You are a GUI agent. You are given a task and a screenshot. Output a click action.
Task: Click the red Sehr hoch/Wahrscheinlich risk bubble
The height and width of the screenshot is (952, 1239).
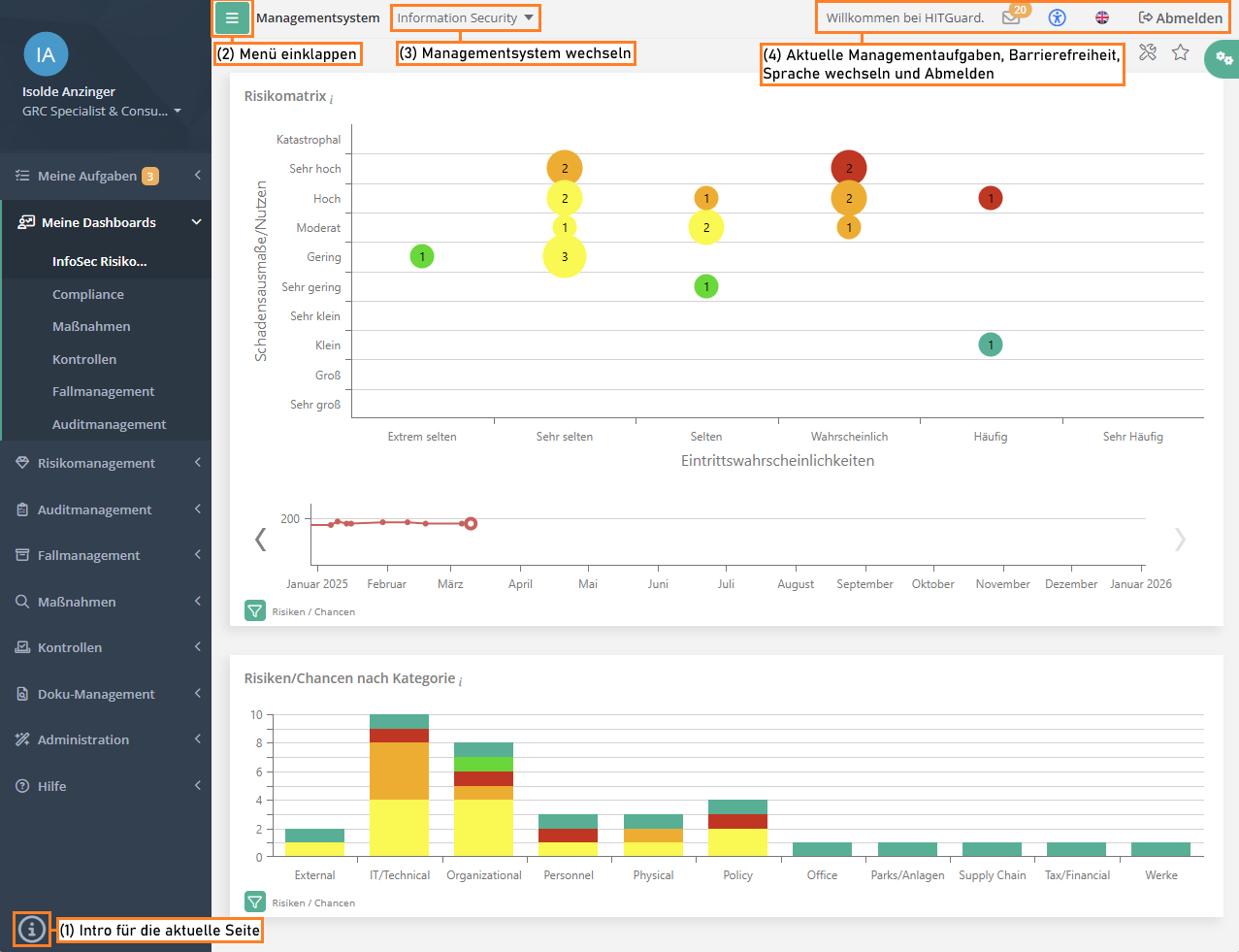coord(849,168)
